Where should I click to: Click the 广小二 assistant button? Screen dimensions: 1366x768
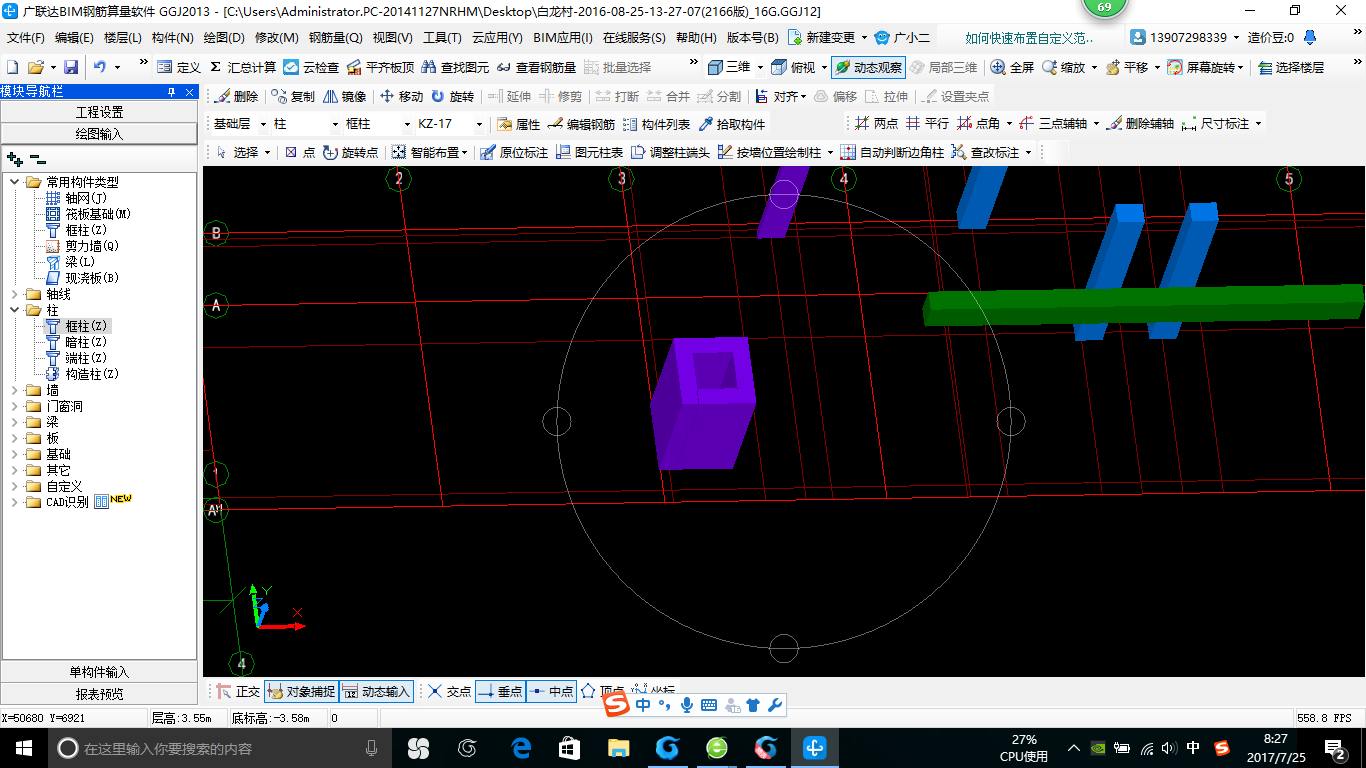pyautogui.click(x=902, y=37)
